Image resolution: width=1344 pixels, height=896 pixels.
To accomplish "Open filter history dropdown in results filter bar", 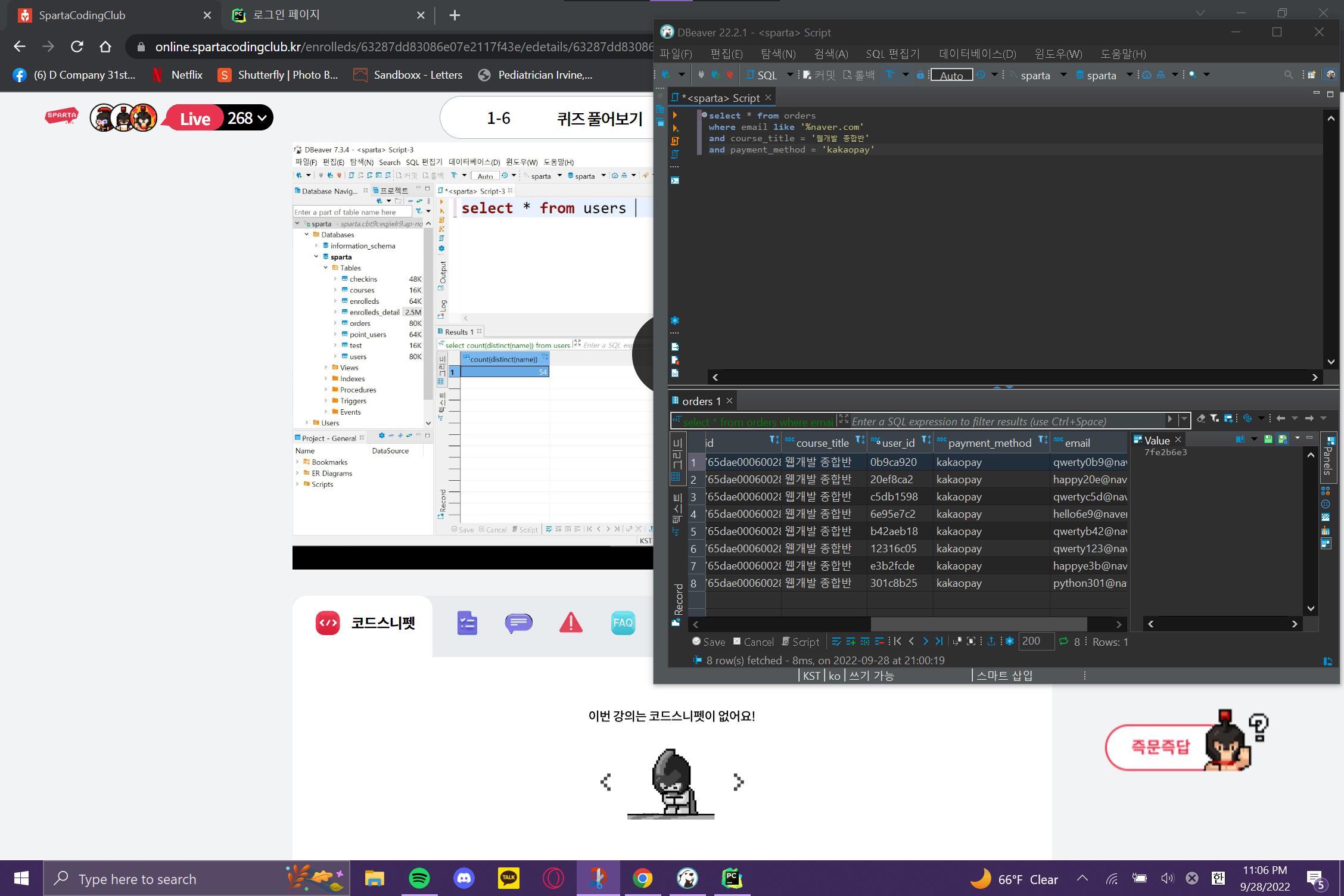I will click(x=1184, y=419).
